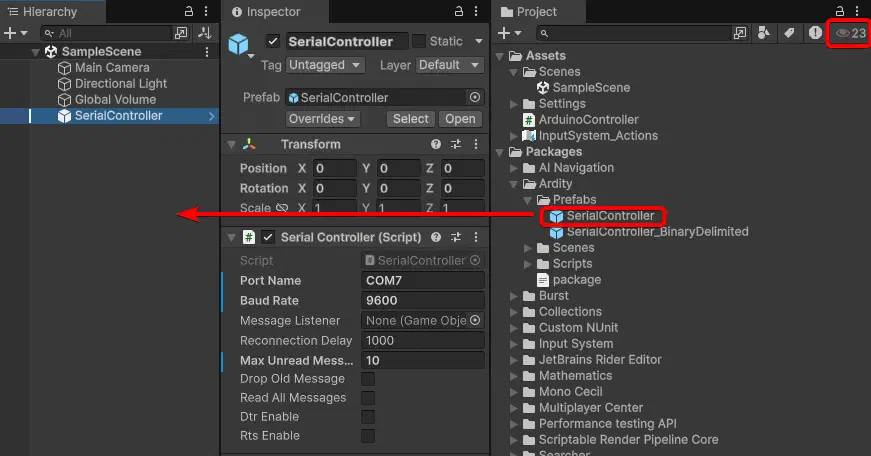The width and height of the screenshot is (871, 456).
Task: Open the Search by Label filter
Action: tap(789, 33)
